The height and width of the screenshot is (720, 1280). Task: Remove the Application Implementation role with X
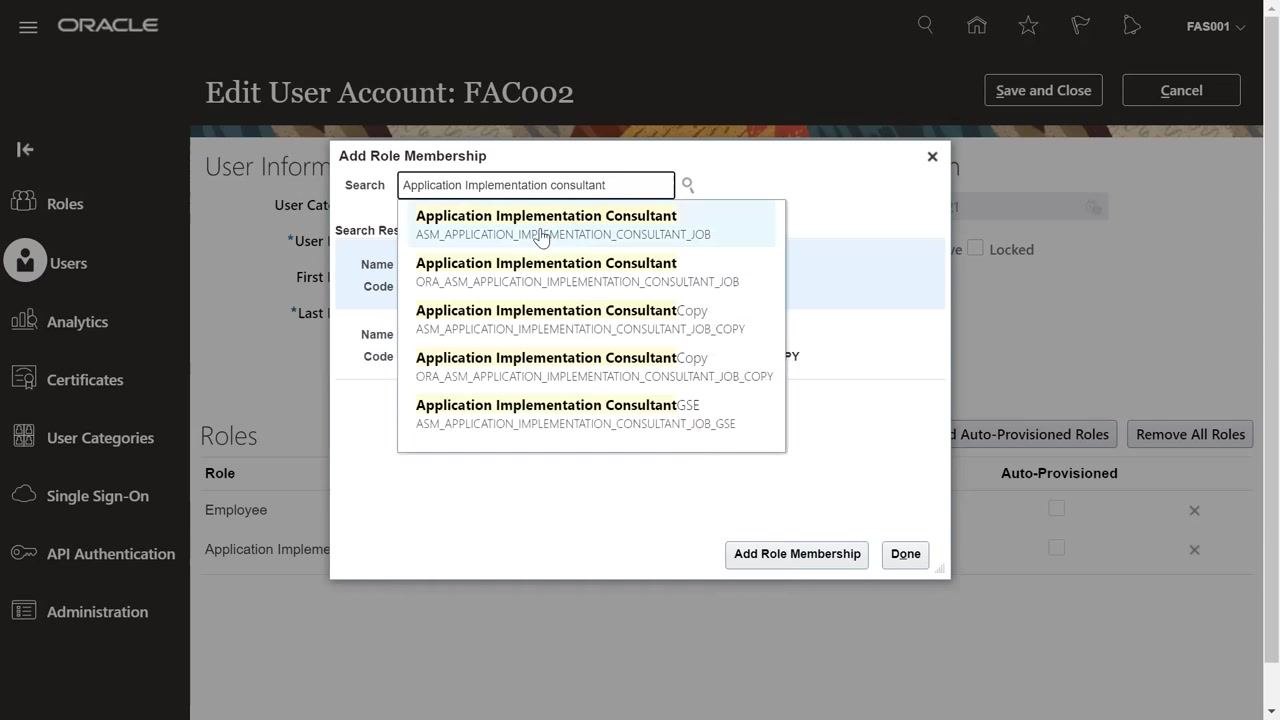1194,550
